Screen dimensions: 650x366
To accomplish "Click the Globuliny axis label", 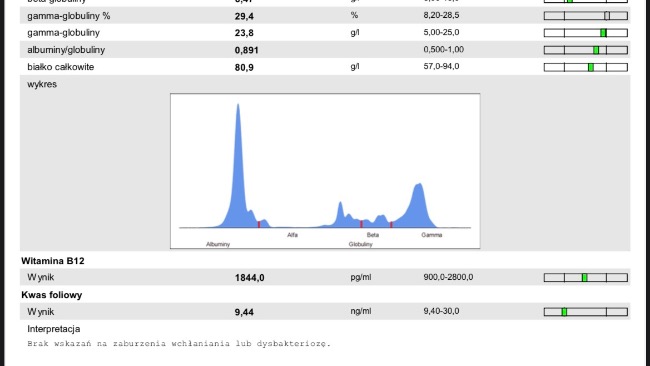I will pyautogui.click(x=361, y=245).
